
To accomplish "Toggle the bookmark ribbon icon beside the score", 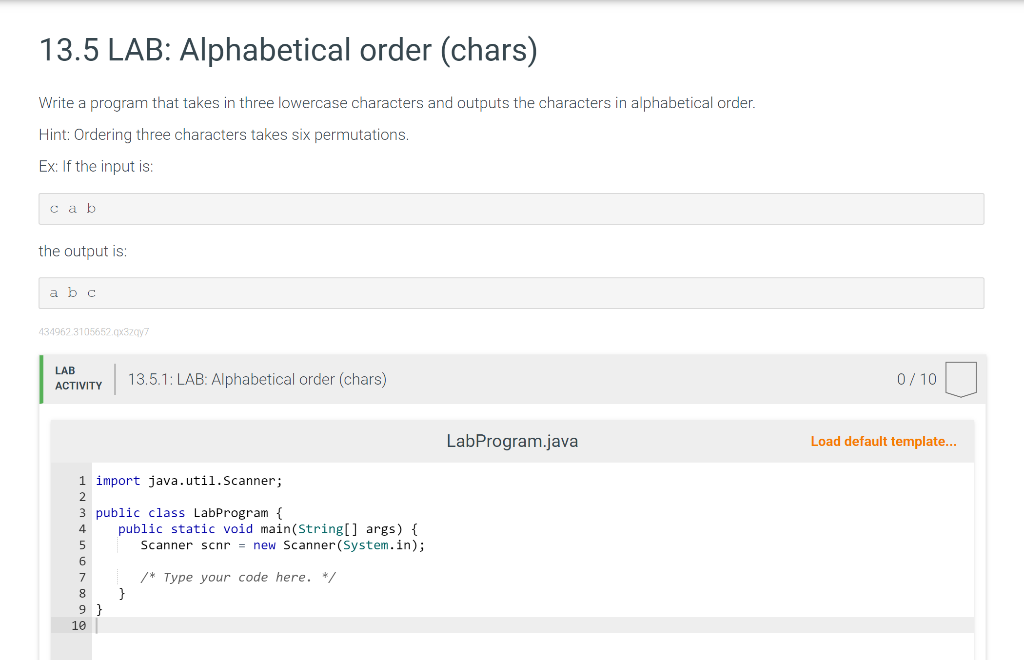I will (x=960, y=379).
